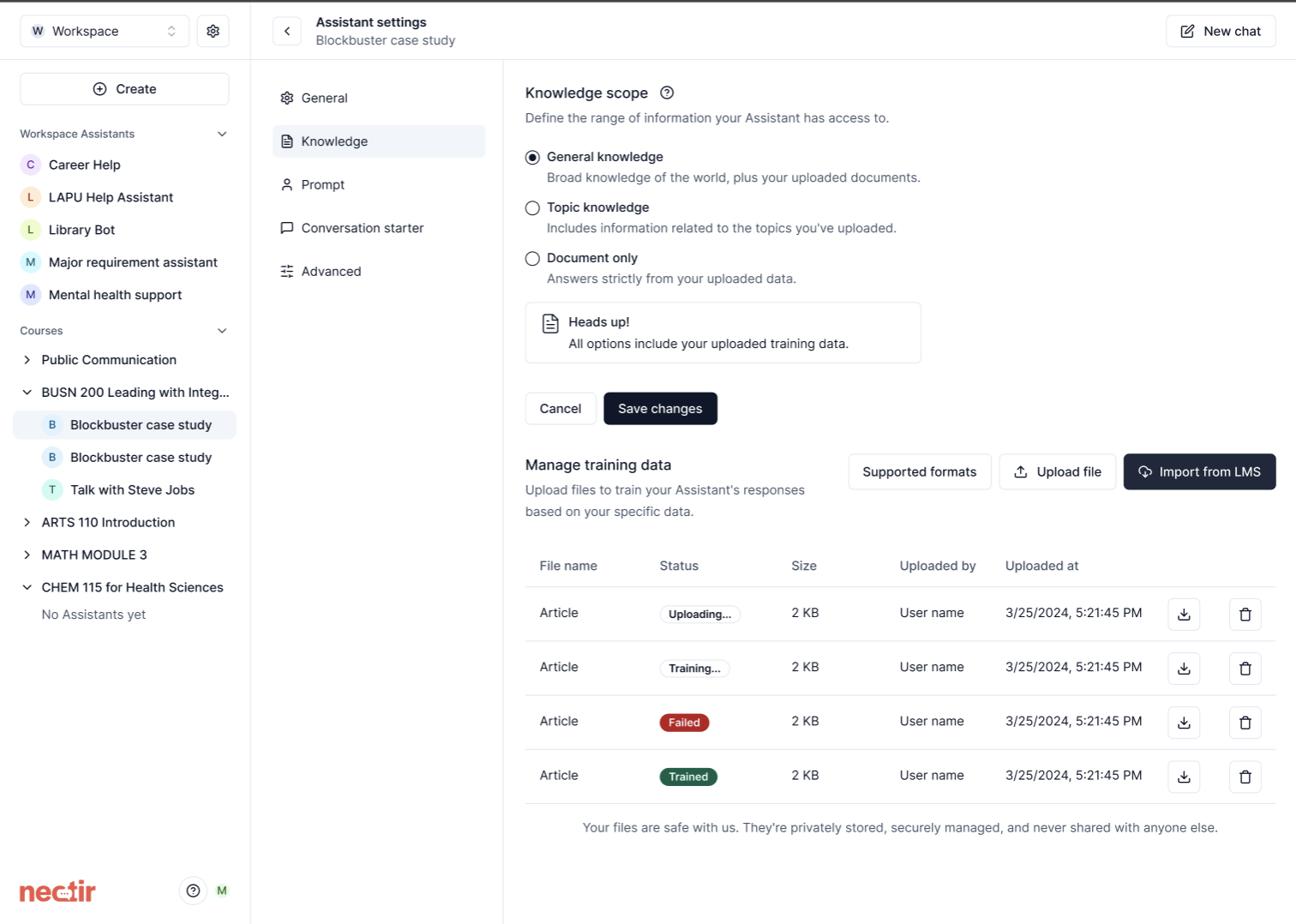Click the File name column header
The height and width of the screenshot is (924, 1296).
click(x=568, y=566)
